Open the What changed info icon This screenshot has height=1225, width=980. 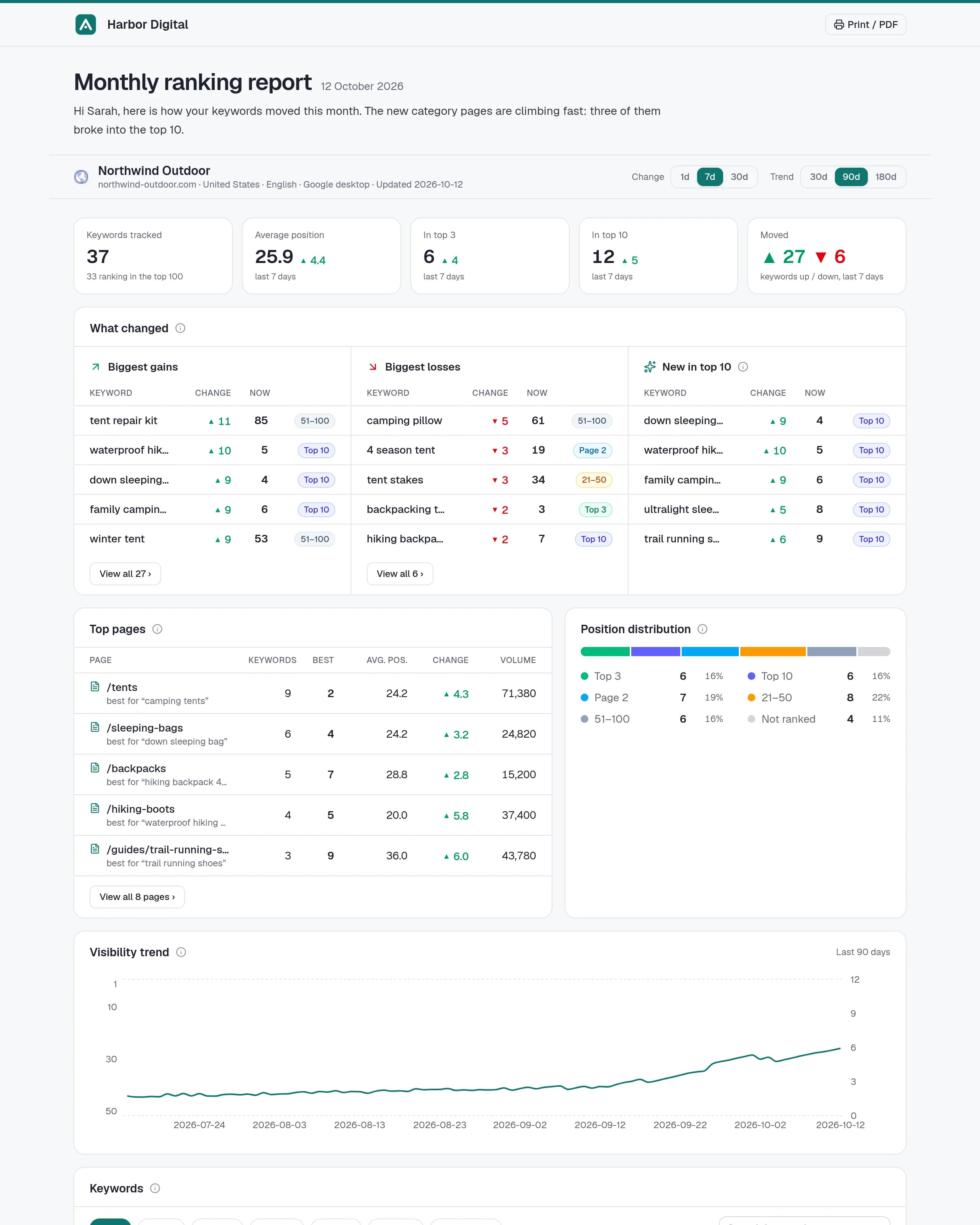click(180, 328)
